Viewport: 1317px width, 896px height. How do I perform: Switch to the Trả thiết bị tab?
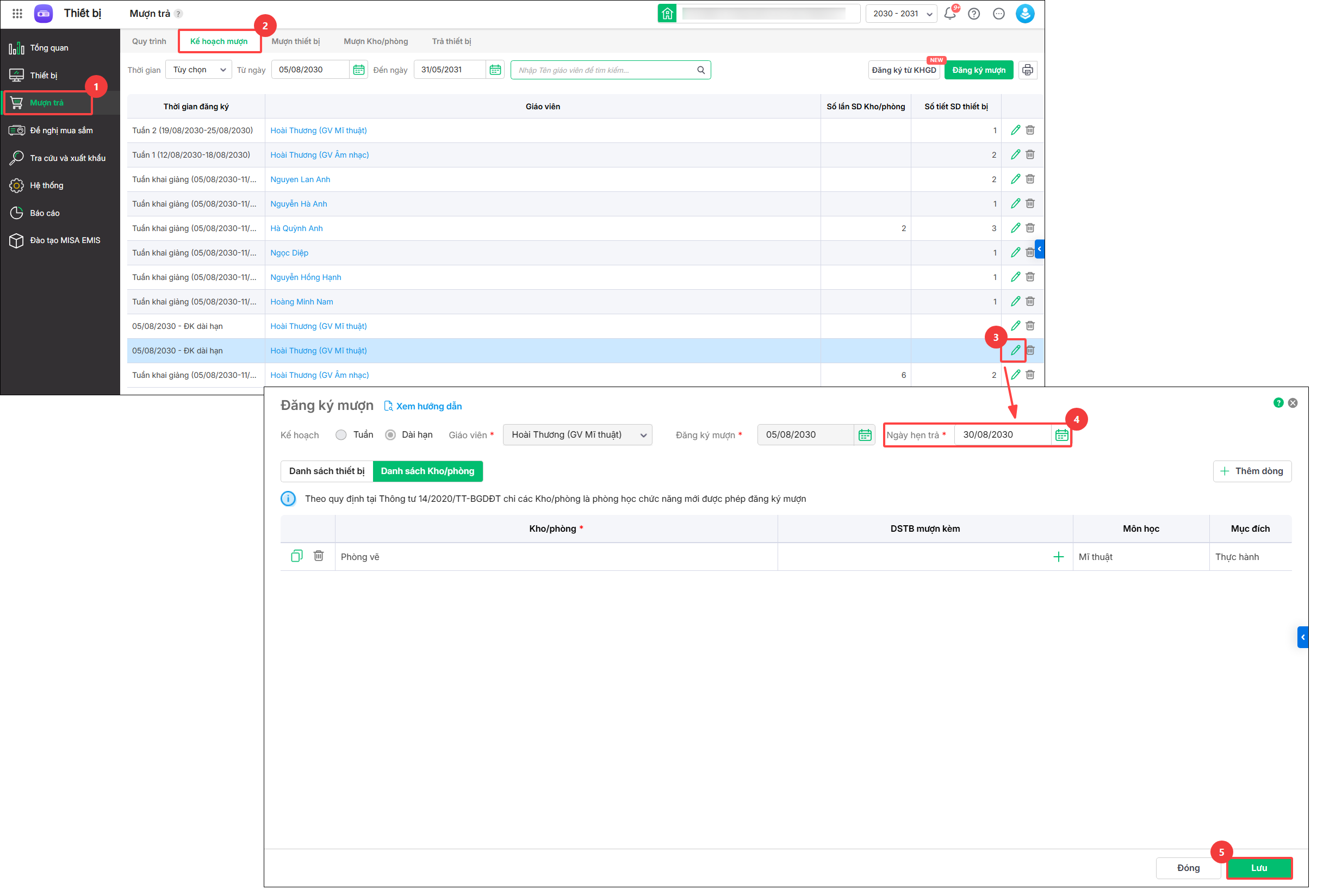452,41
